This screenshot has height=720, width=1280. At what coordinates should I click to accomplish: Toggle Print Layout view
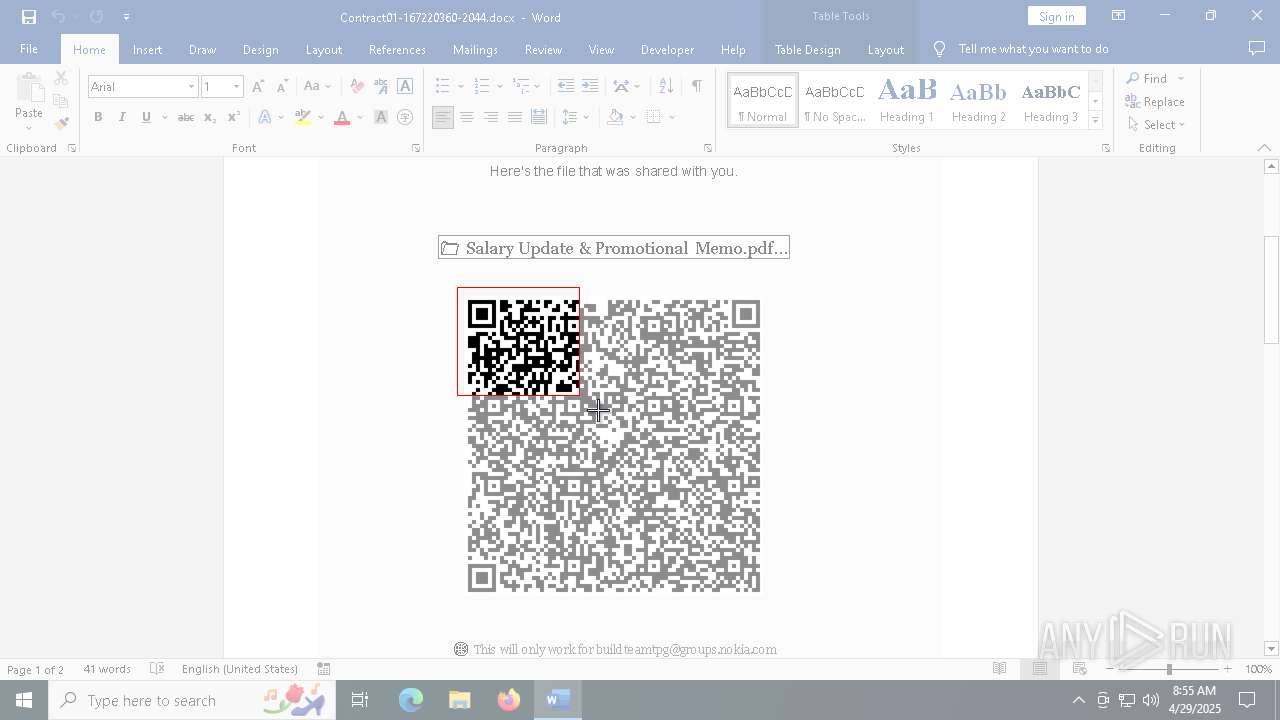1039,669
